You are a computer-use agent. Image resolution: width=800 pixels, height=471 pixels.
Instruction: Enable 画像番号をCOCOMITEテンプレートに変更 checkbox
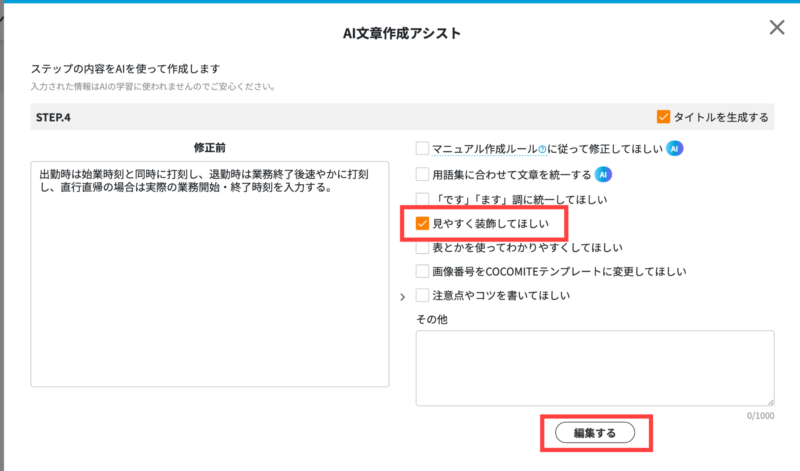coord(422,271)
